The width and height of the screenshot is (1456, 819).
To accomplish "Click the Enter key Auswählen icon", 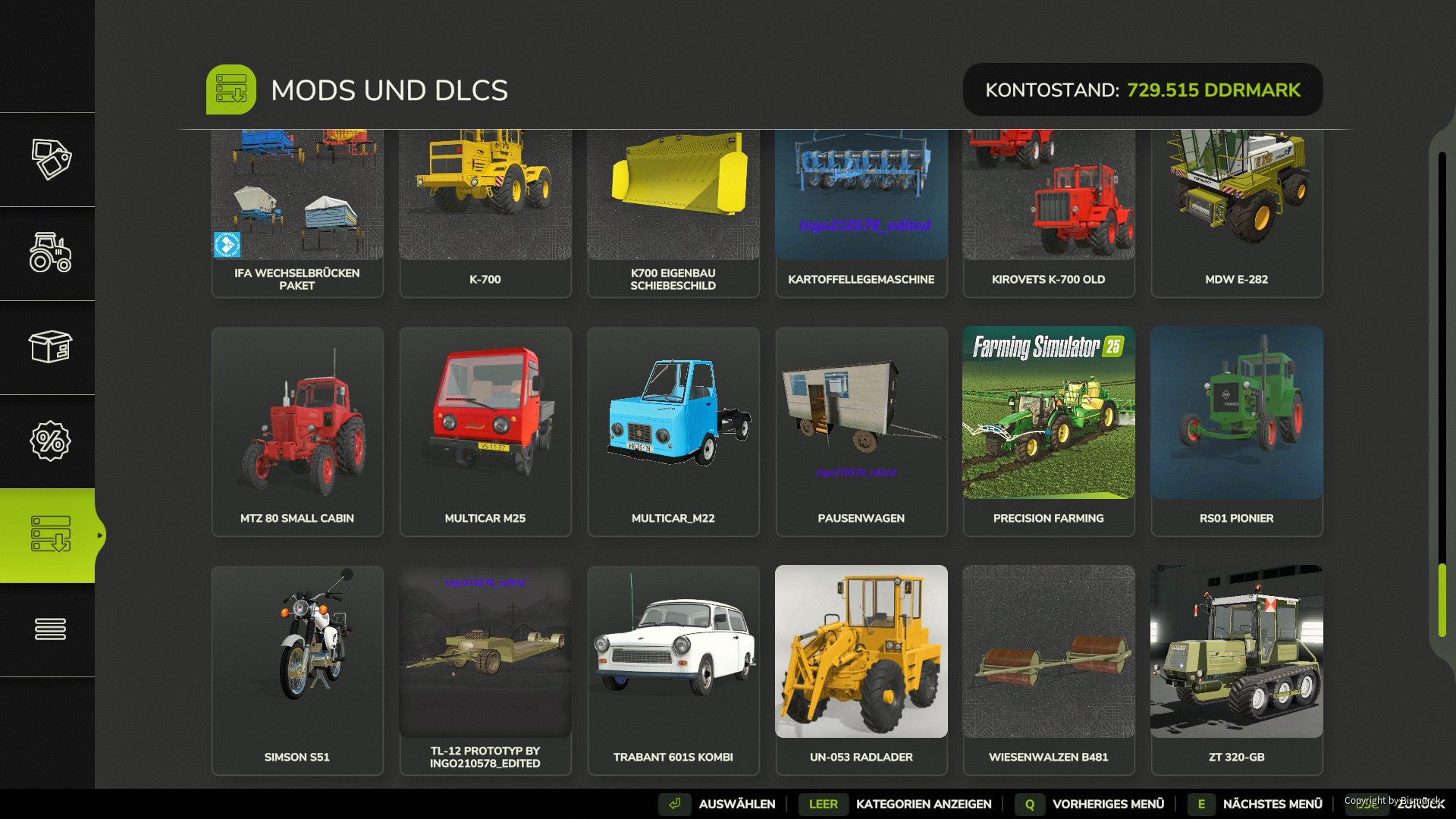I will [x=674, y=804].
